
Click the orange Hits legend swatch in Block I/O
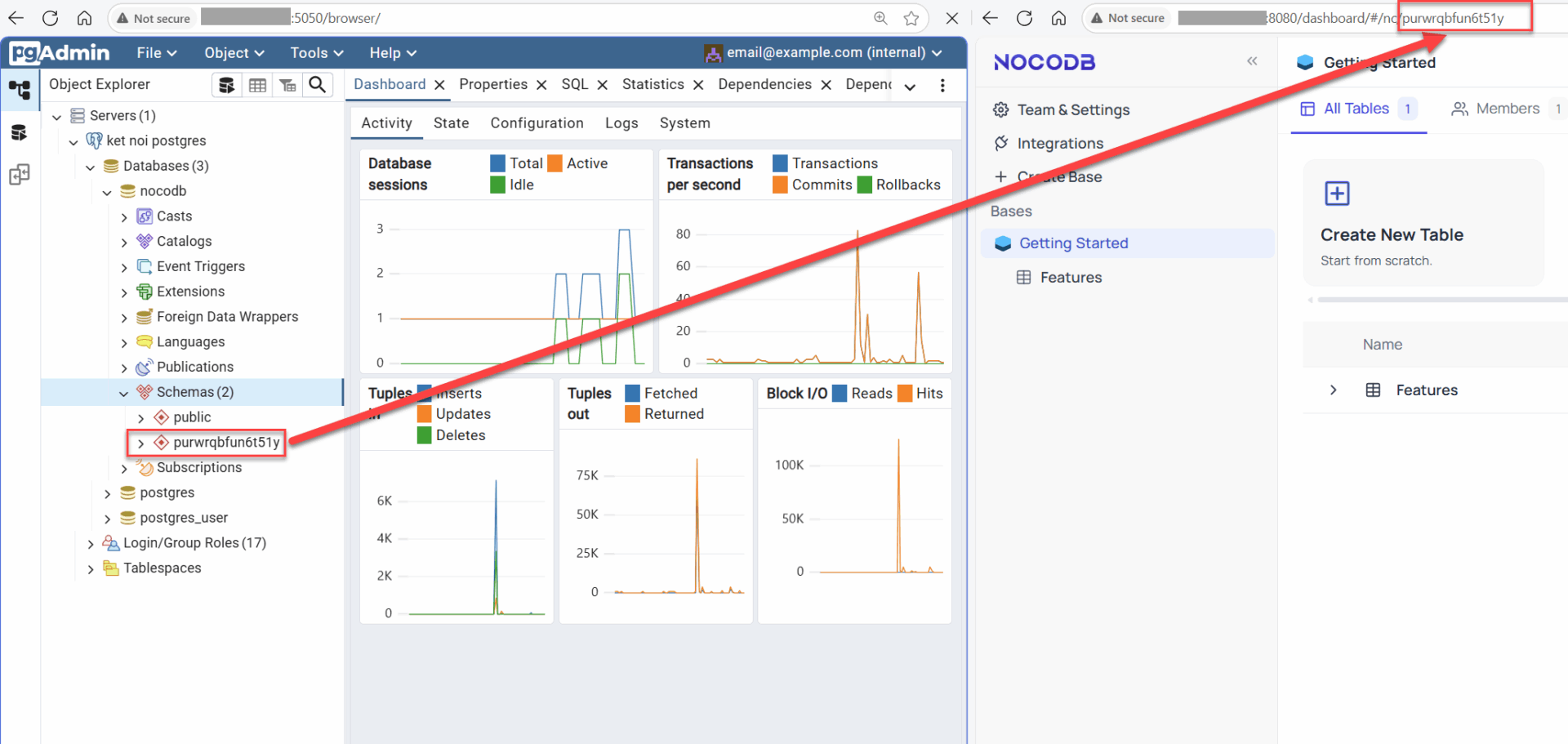point(904,394)
